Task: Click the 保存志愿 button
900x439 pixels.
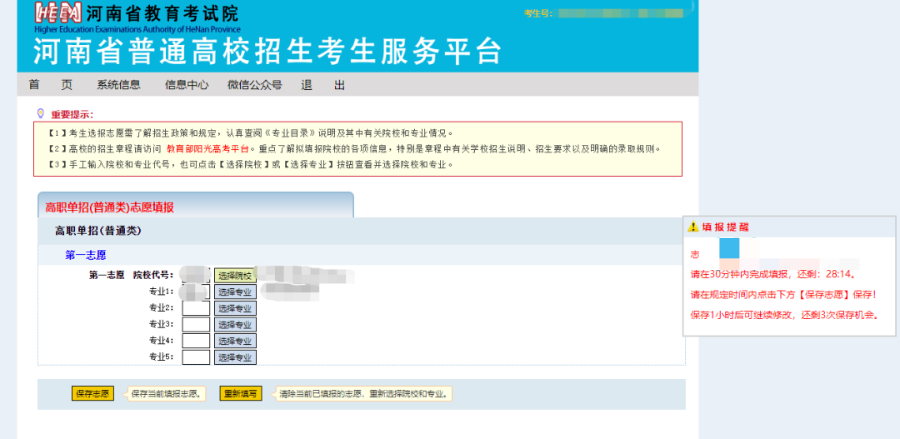Action: click(92, 394)
